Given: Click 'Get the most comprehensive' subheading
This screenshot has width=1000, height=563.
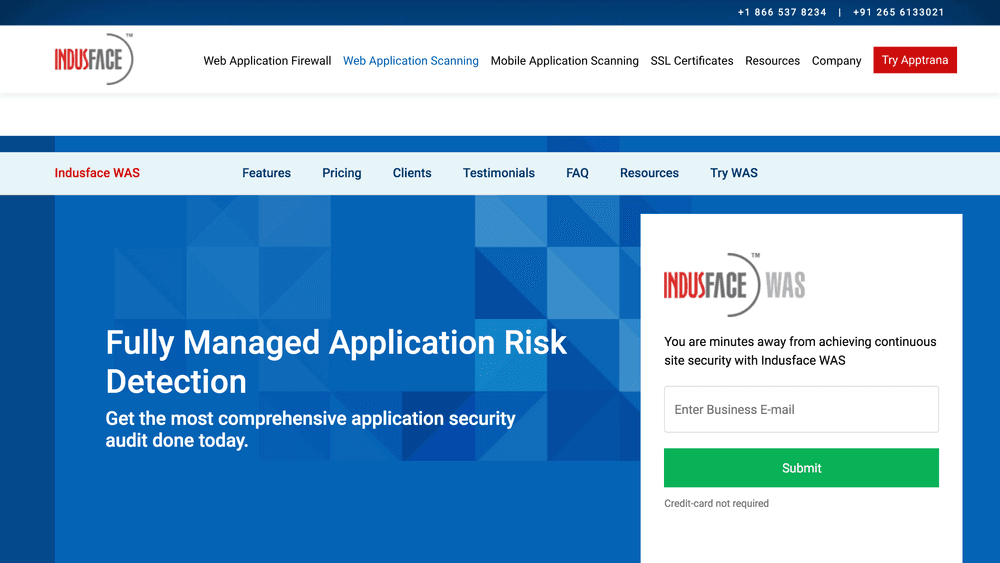Looking at the screenshot, I should tap(311, 429).
